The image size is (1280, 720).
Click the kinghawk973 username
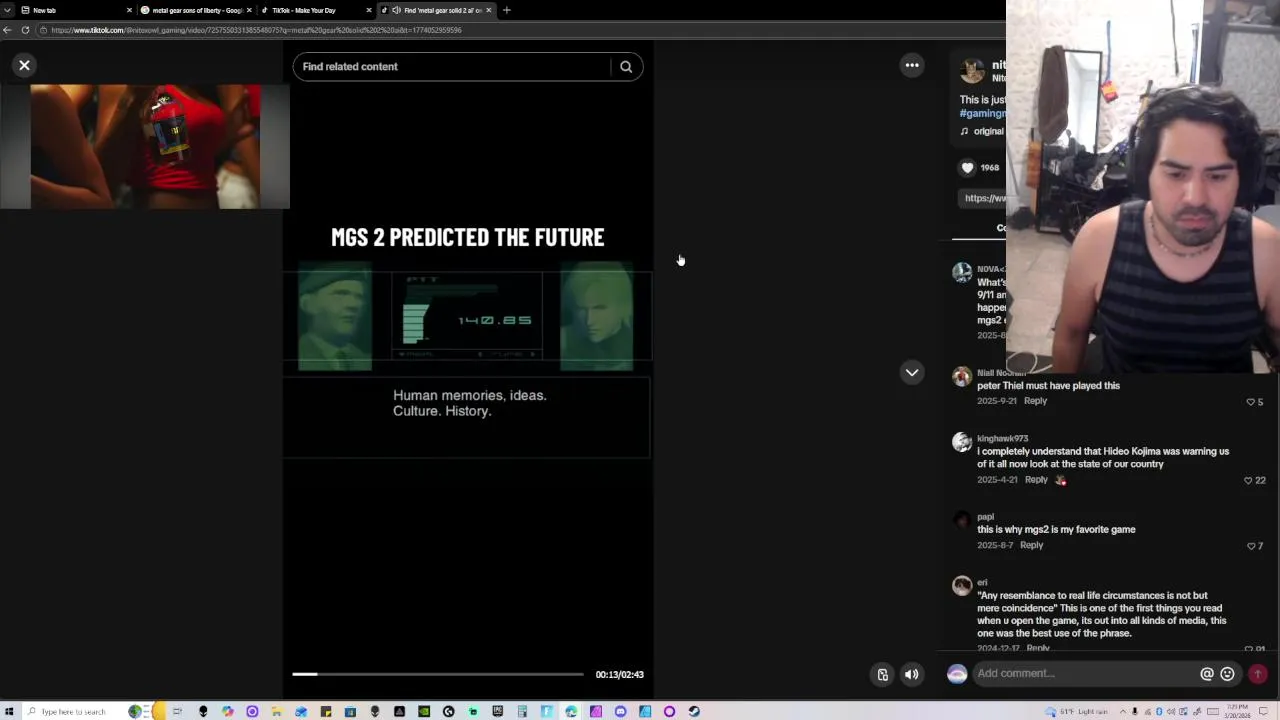(1002, 438)
